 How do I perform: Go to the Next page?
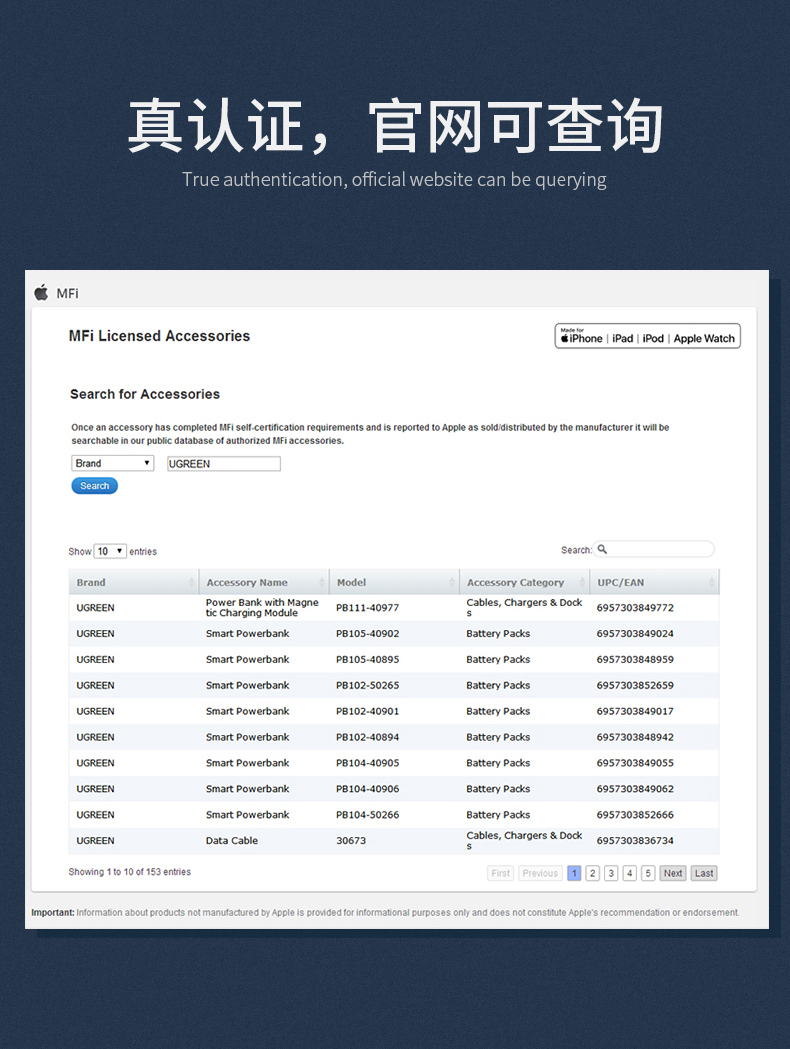pyautogui.click(x=673, y=873)
